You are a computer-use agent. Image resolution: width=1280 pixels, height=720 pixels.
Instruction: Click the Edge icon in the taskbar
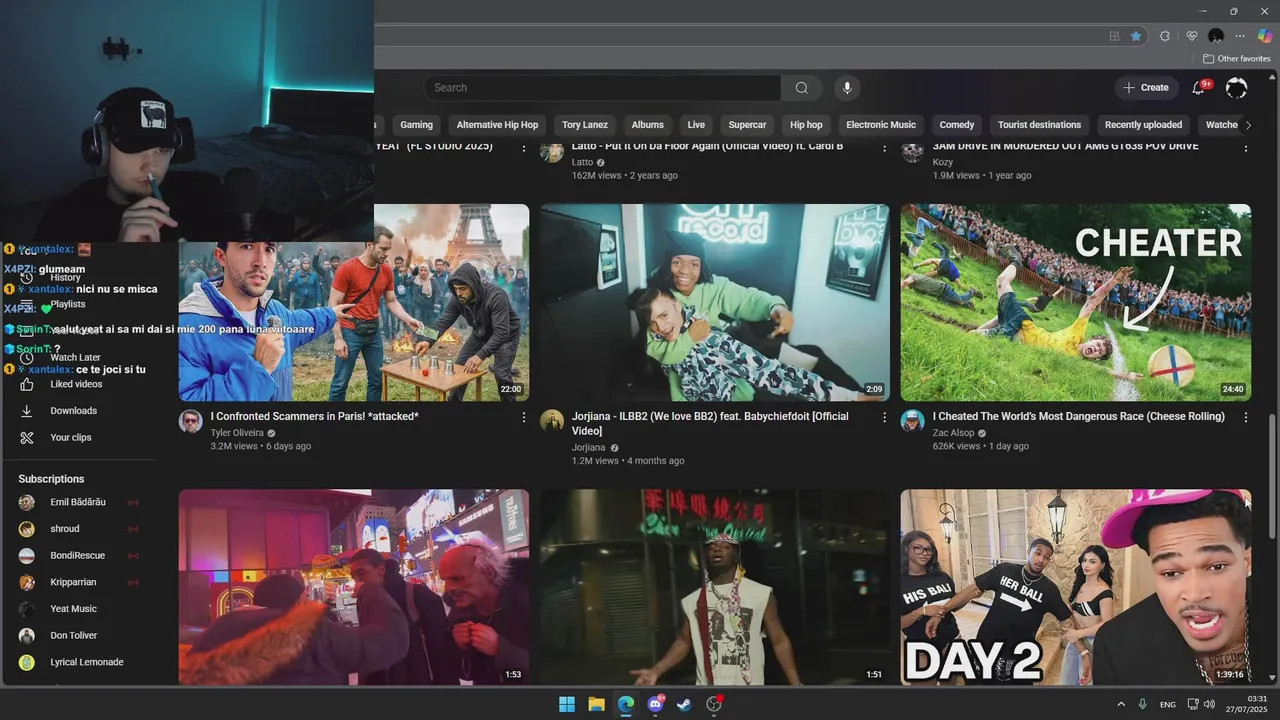point(626,704)
